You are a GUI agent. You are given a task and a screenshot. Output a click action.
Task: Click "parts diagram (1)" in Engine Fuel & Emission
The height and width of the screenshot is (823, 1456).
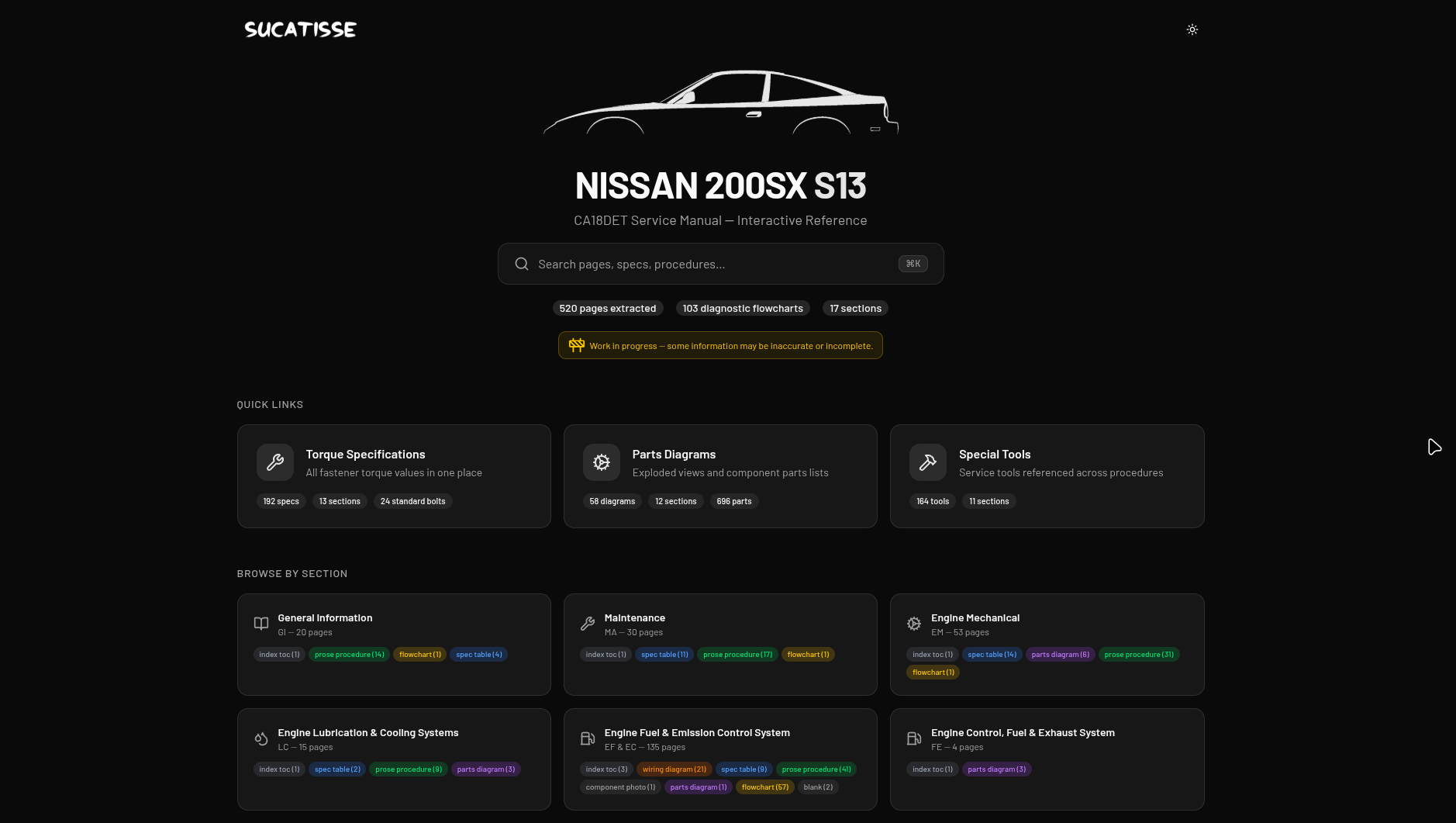tap(699, 787)
